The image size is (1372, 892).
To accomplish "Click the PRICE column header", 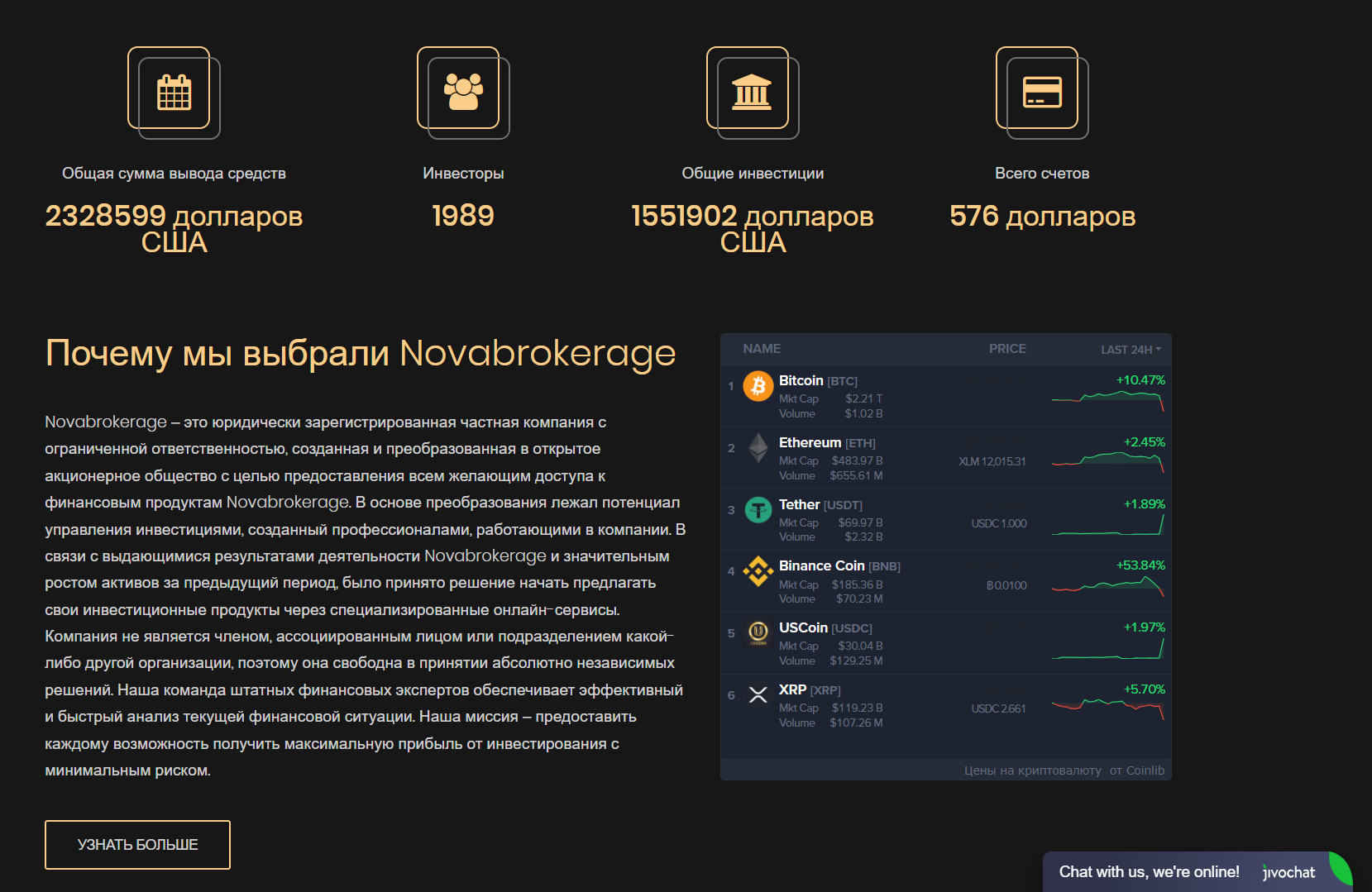I will pos(1007,349).
